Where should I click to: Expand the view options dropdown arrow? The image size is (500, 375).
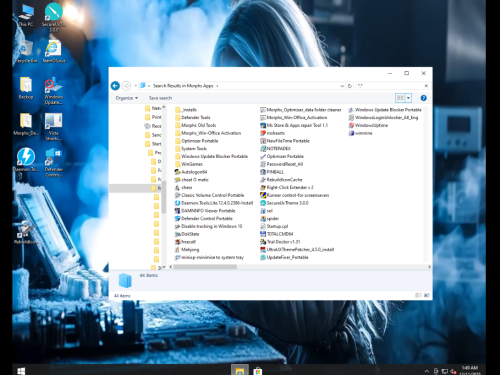pos(408,98)
